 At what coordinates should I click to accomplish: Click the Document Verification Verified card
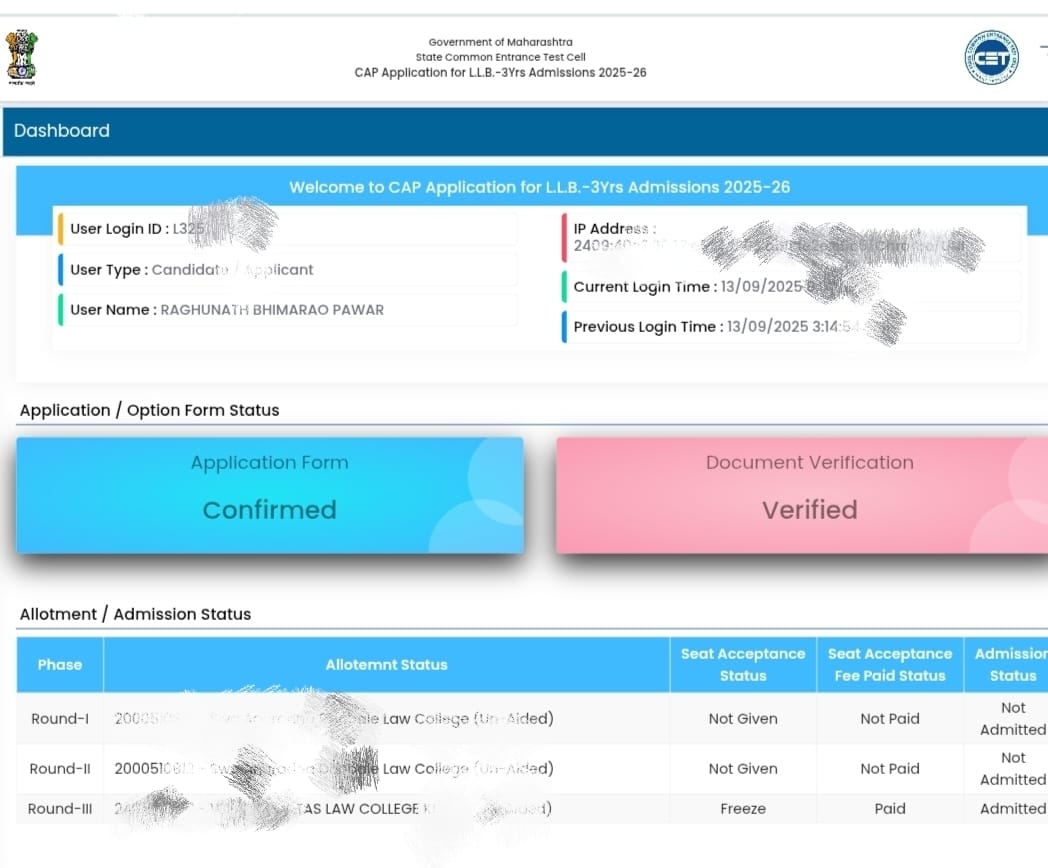click(802, 495)
